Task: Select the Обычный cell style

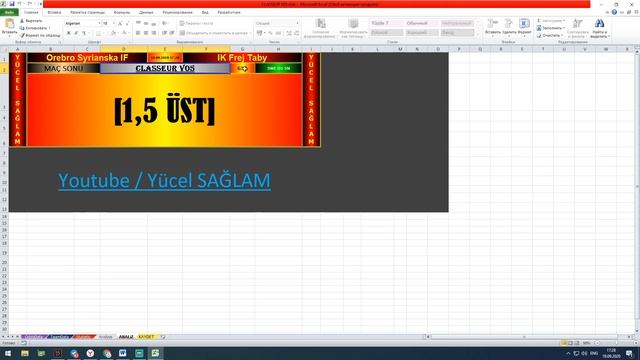Action: coord(422,23)
